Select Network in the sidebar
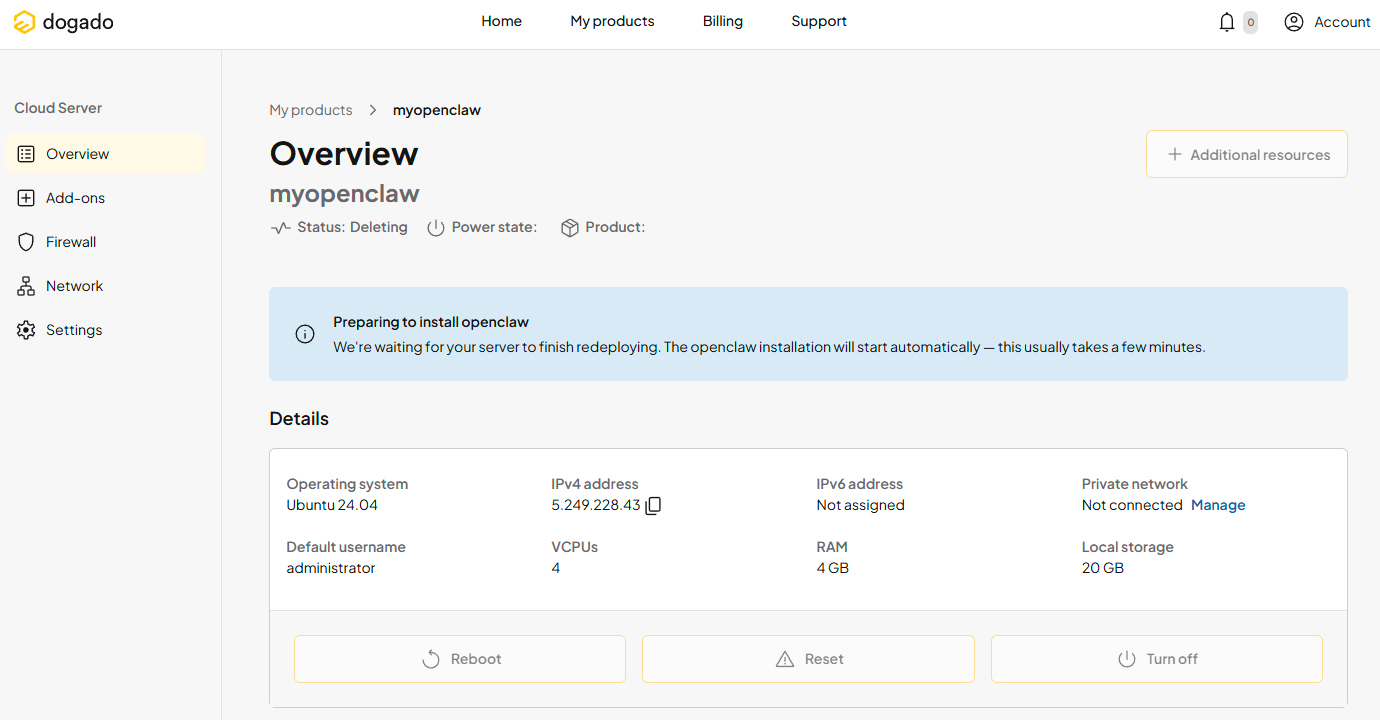The height and width of the screenshot is (720, 1380). [105, 286]
